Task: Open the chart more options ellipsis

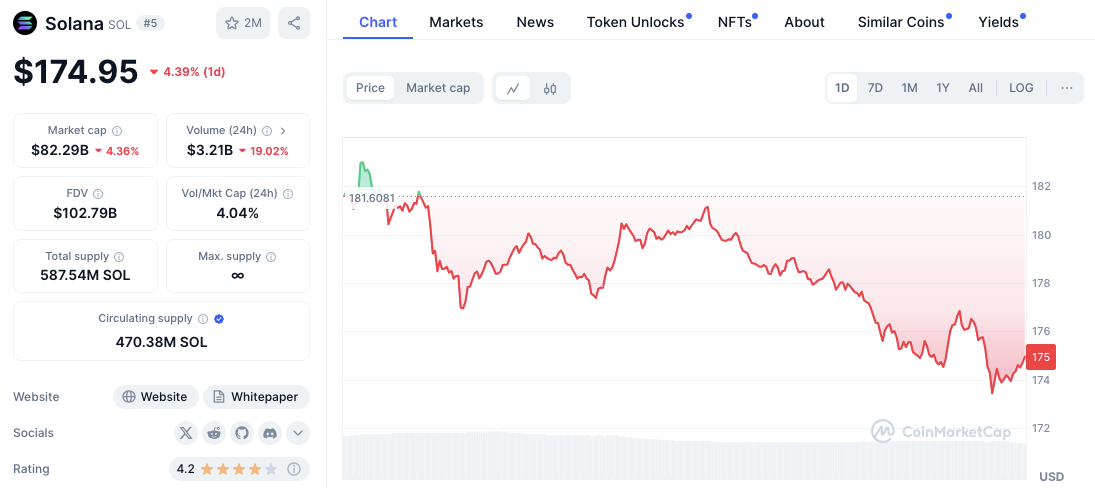Action: tap(1066, 88)
